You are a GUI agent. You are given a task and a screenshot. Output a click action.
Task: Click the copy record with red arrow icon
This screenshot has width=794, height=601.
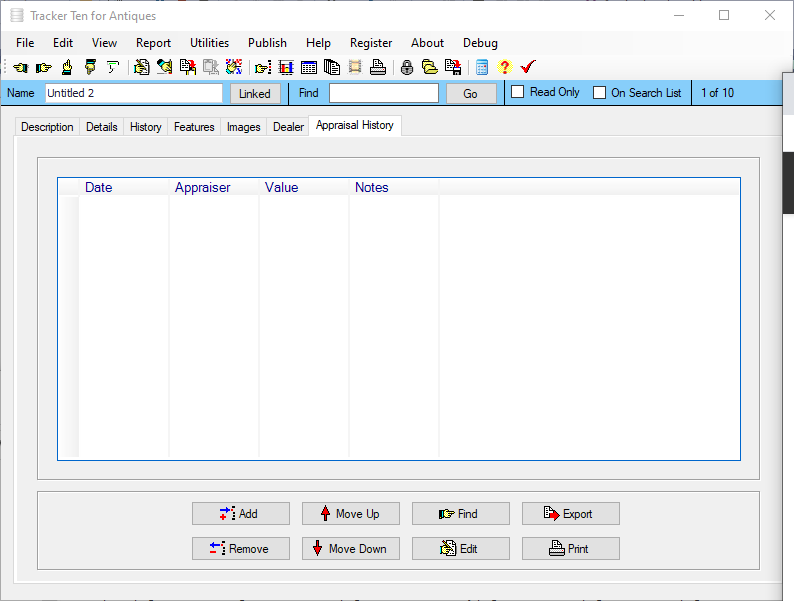click(x=188, y=67)
